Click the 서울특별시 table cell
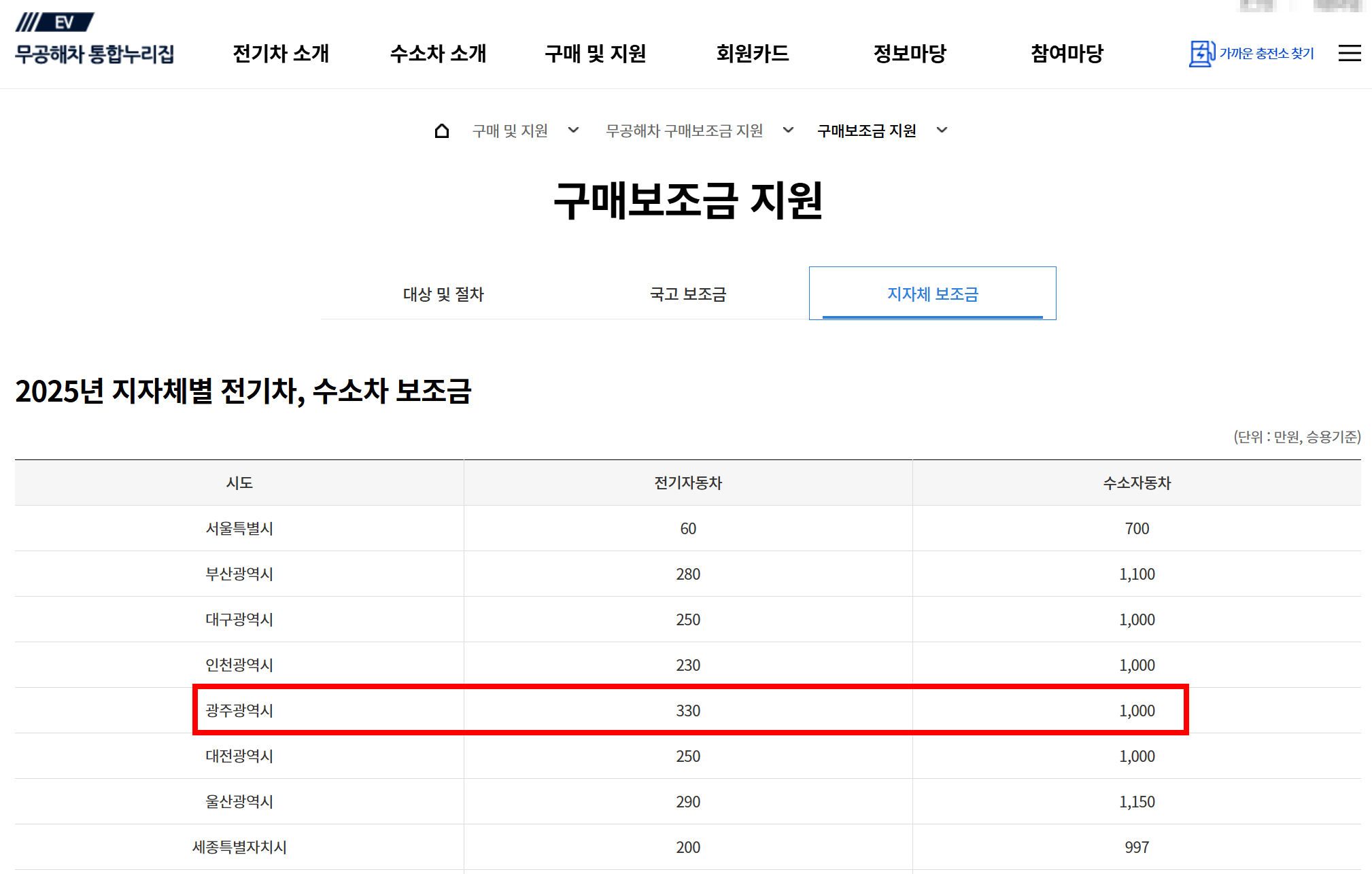 point(239,528)
